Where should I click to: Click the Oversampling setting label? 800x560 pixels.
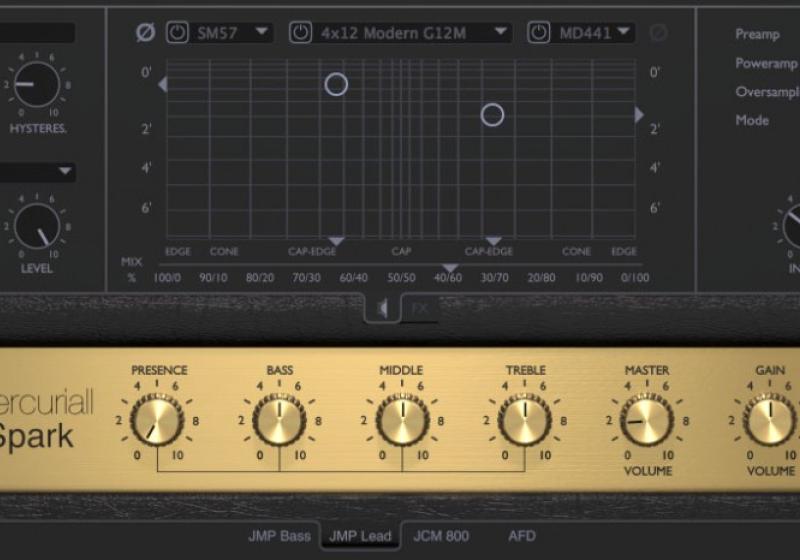(767, 92)
